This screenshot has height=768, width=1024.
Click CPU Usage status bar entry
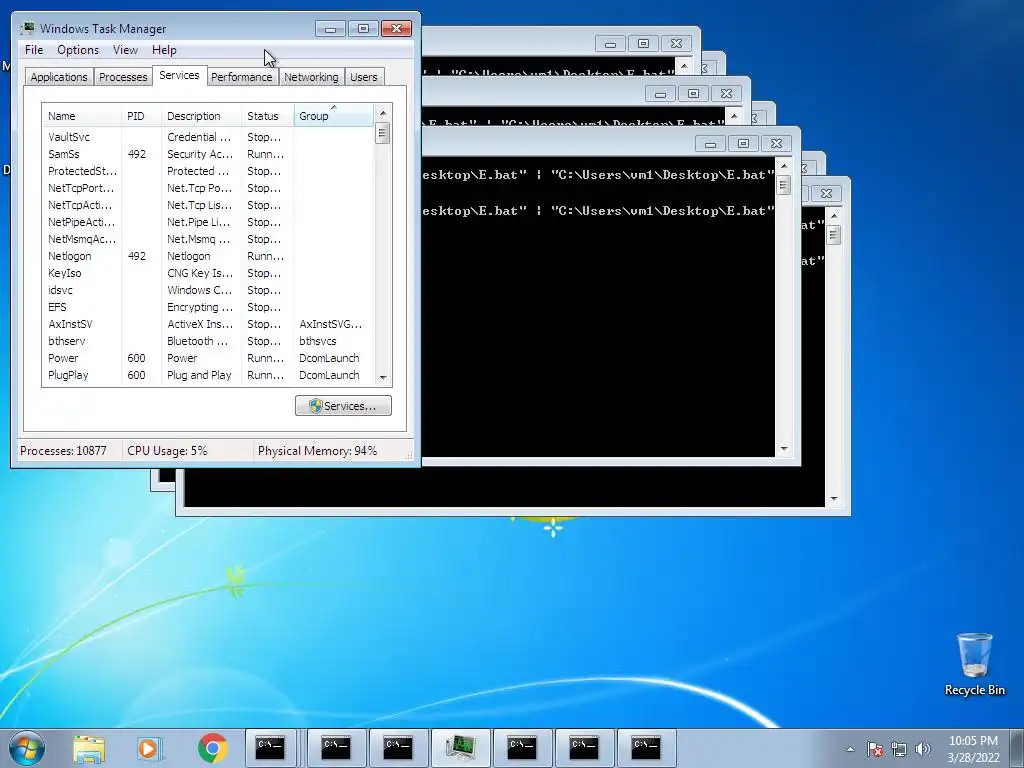pos(167,451)
